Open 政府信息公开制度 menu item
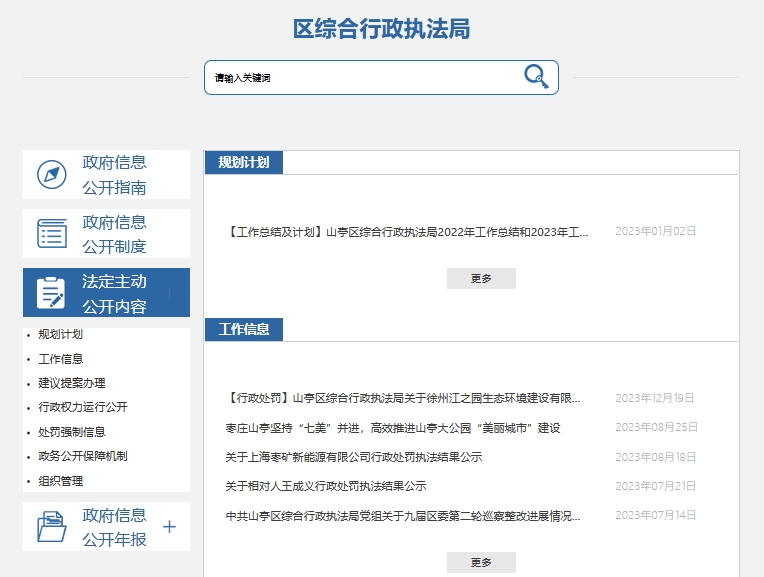This screenshot has height=577, width=764. point(106,233)
